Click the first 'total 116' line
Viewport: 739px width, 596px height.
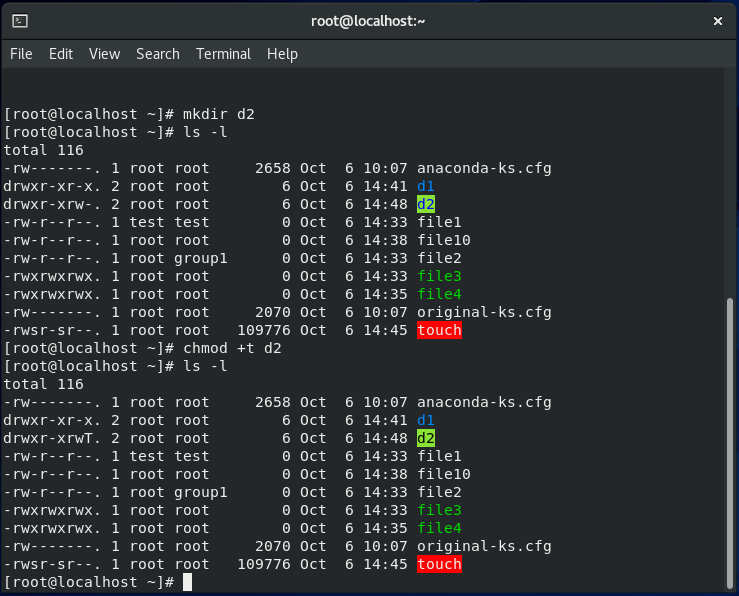tap(43, 150)
